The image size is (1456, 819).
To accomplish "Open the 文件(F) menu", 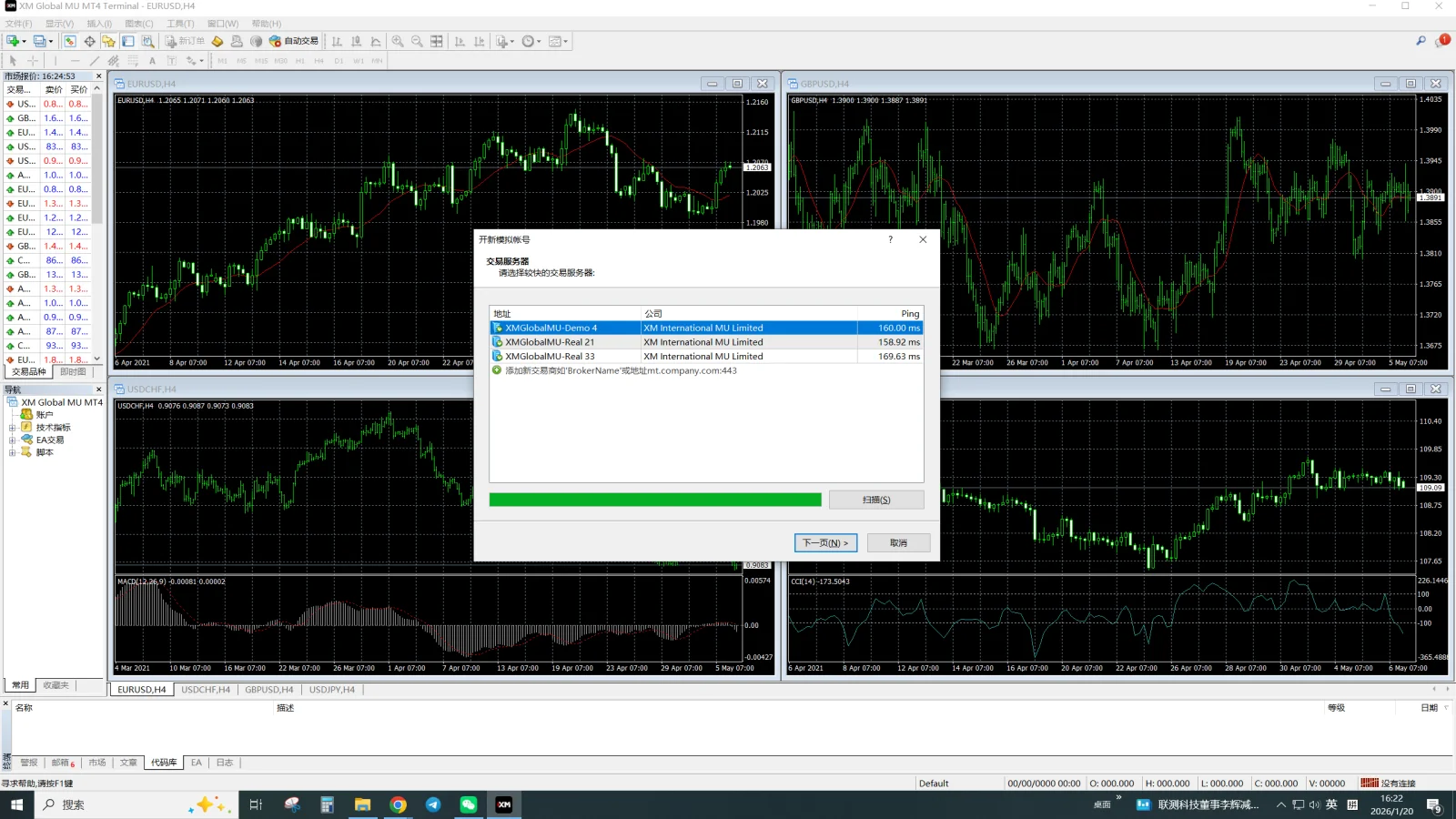I will click(18, 24).
